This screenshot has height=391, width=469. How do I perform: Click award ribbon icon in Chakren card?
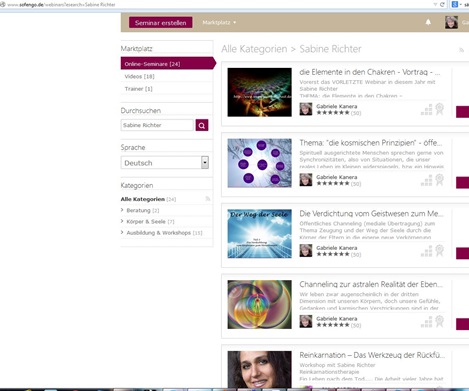(440, 109)
